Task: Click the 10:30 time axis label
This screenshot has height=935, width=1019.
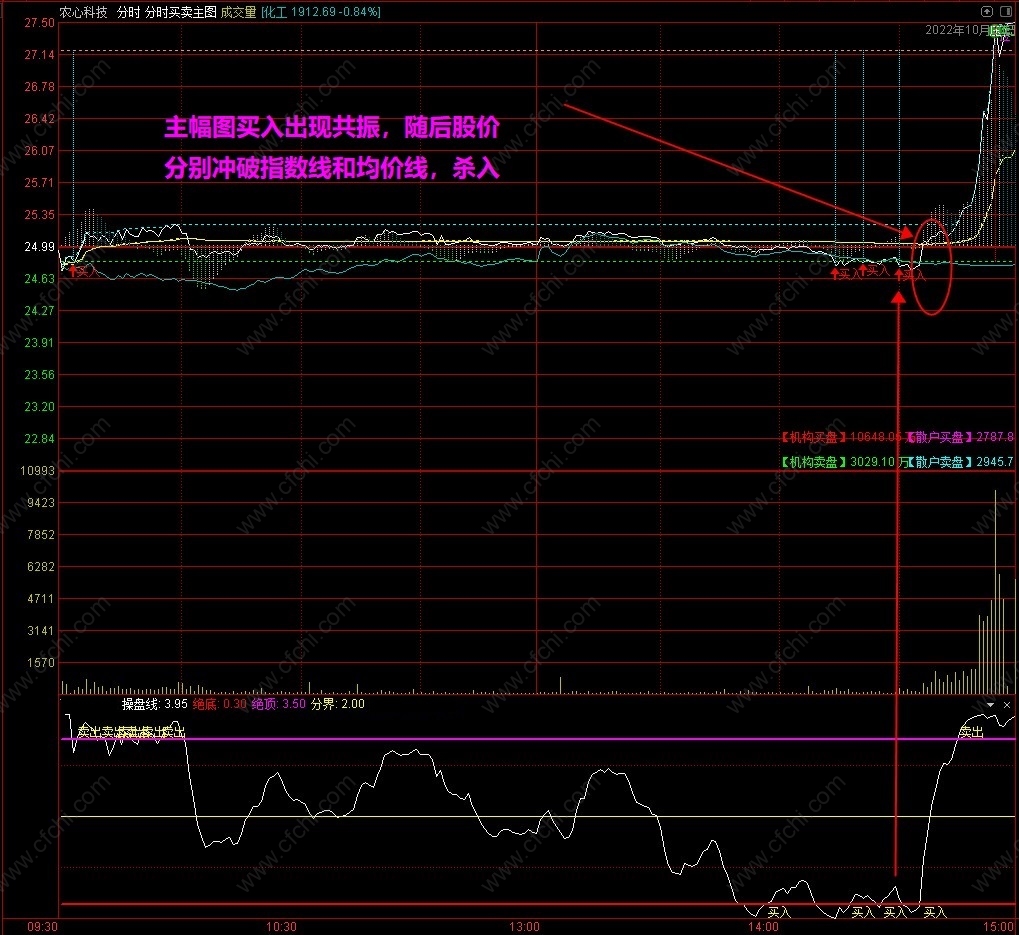Action: point(281,927)
